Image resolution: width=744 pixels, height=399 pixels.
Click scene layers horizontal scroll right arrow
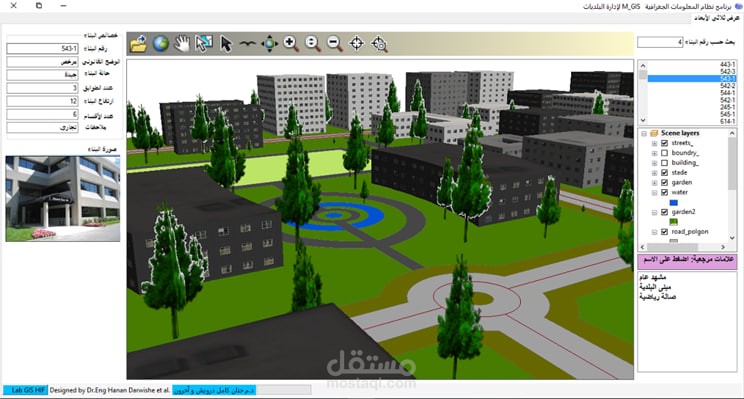click(x=723, y=247)
